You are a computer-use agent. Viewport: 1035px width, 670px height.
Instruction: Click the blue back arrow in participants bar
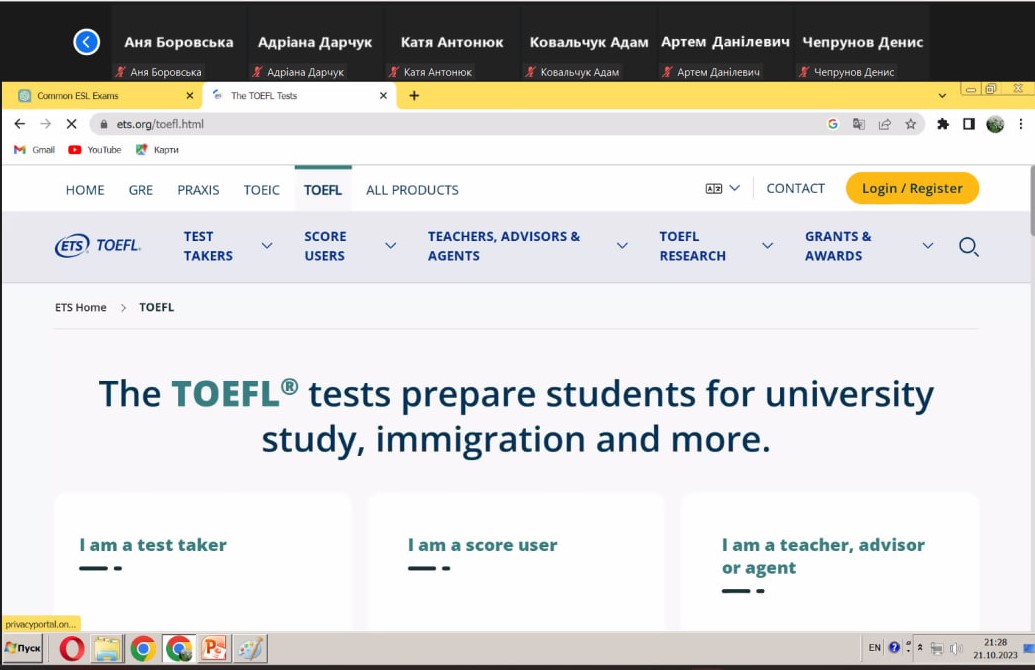tap(87, 42)
